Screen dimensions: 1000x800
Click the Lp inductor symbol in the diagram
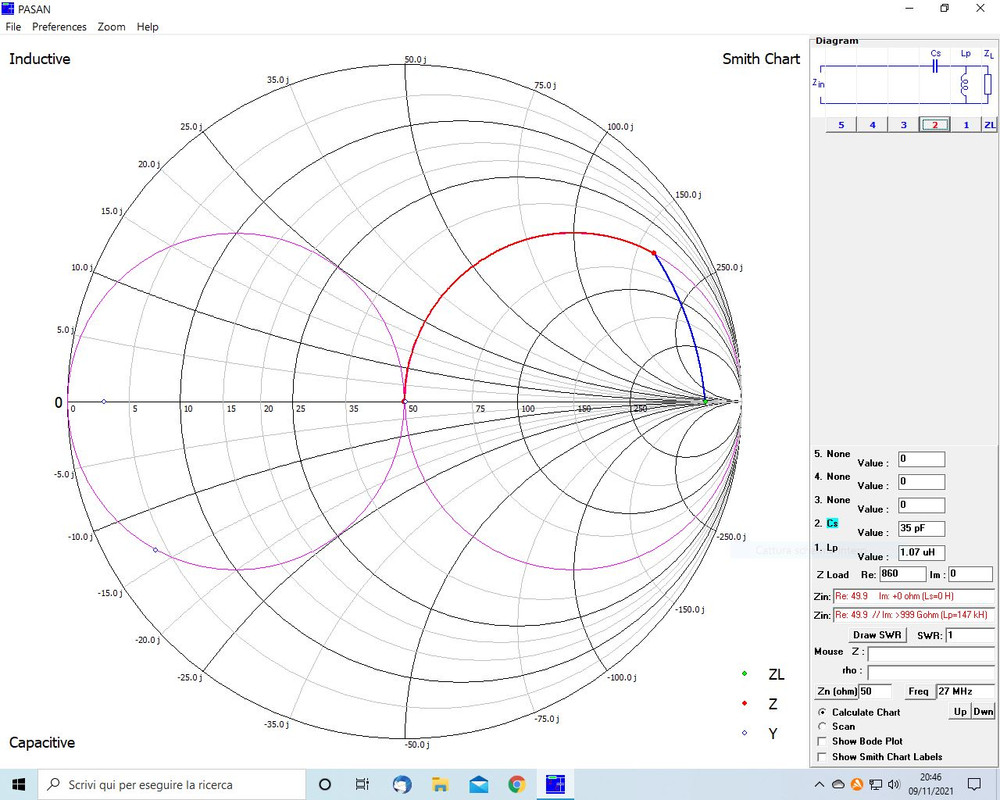click(x=964, y=85)
